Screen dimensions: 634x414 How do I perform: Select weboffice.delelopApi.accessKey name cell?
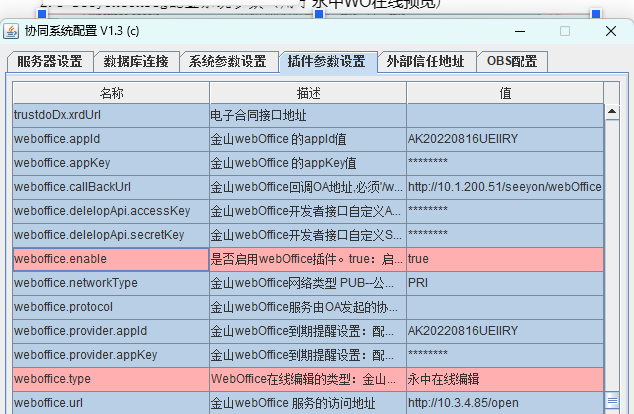coord(111,211)
